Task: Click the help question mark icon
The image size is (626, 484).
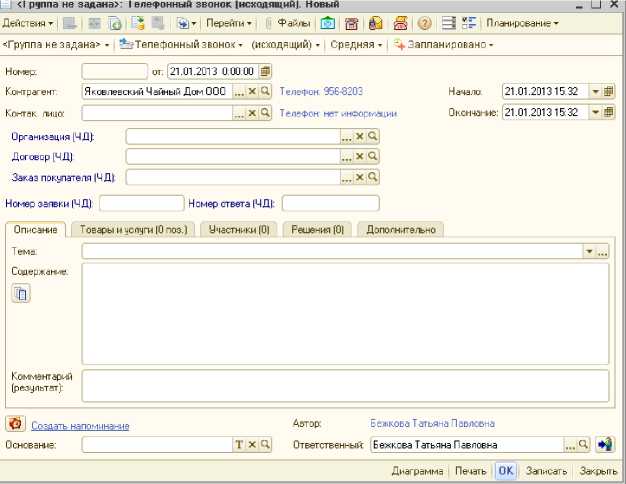Action: tap(424, 23)
